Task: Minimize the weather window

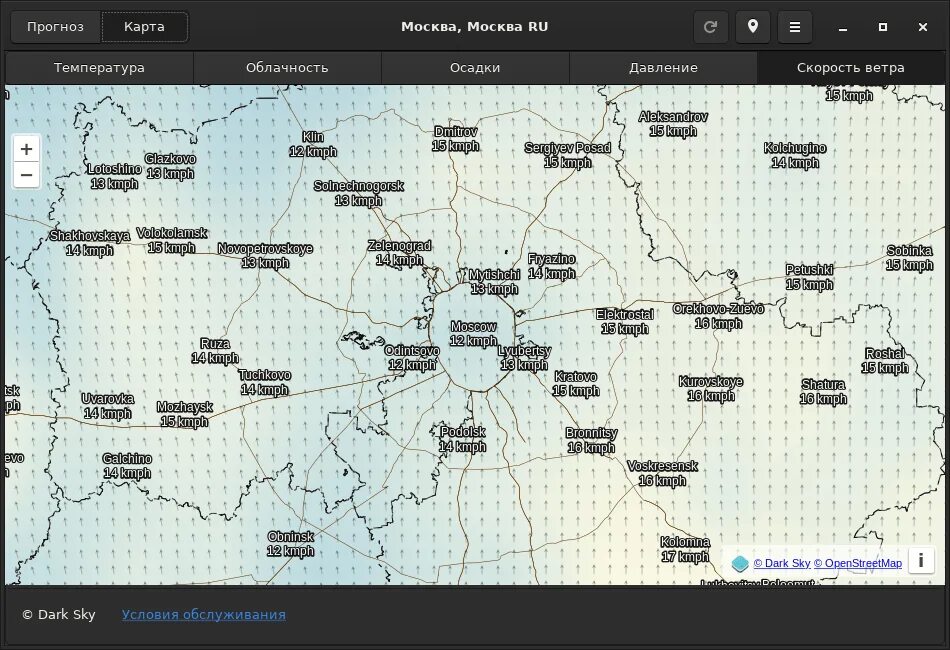Action: pyautogui.click(x=843, y=27)
